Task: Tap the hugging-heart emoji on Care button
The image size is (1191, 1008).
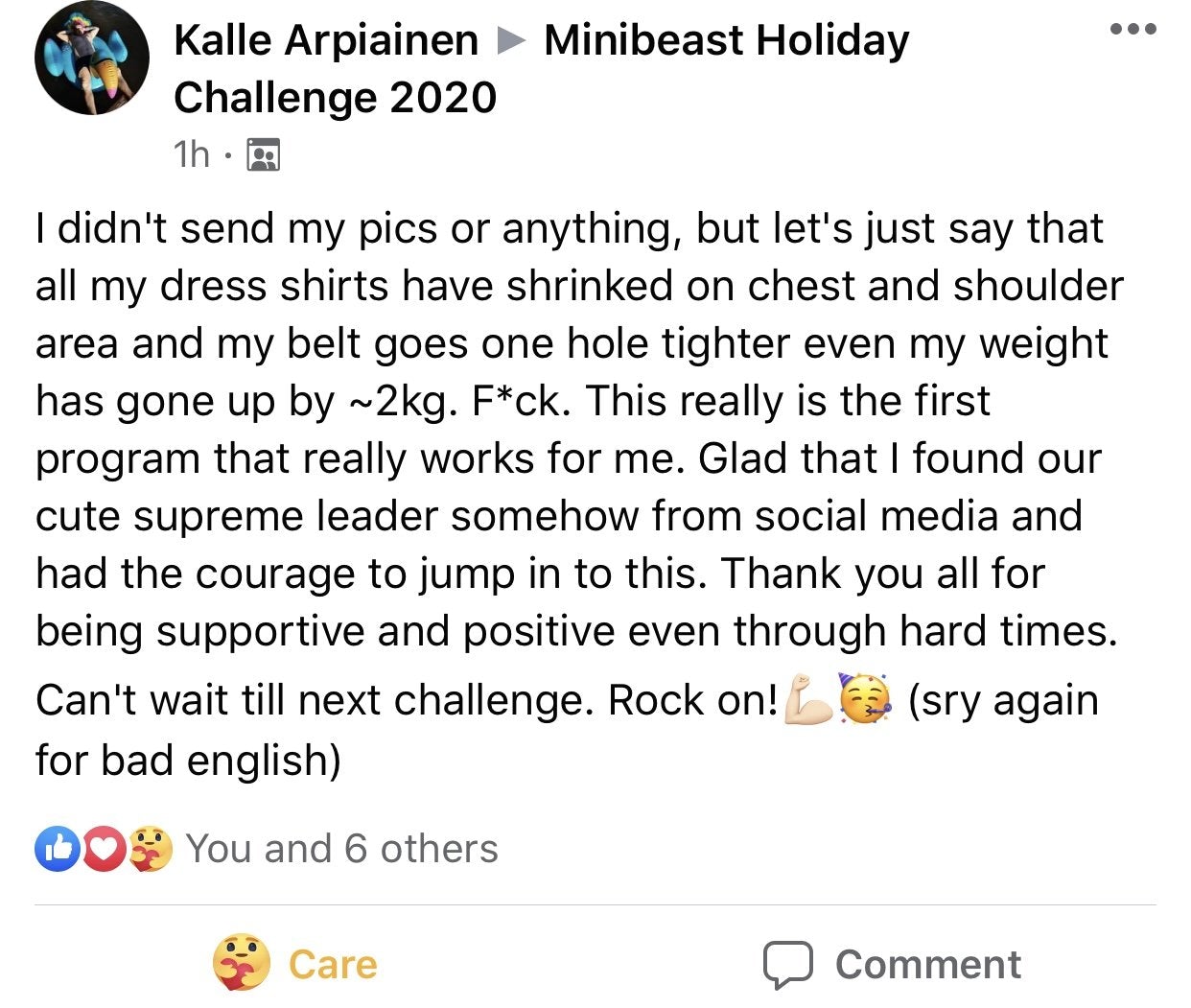Action: (x=240, y=963)
